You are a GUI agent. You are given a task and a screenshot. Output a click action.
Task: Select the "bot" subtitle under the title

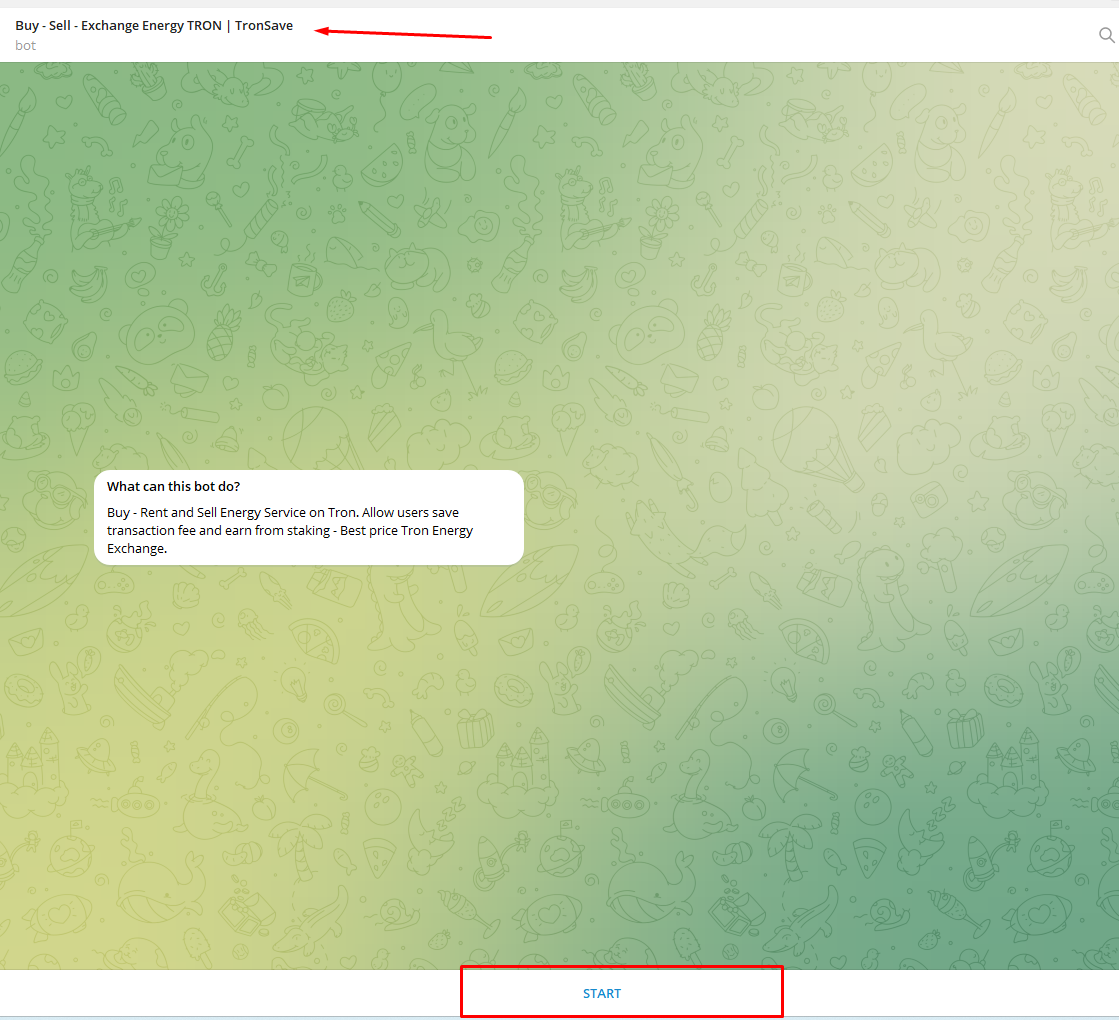[x=26, y=45]
